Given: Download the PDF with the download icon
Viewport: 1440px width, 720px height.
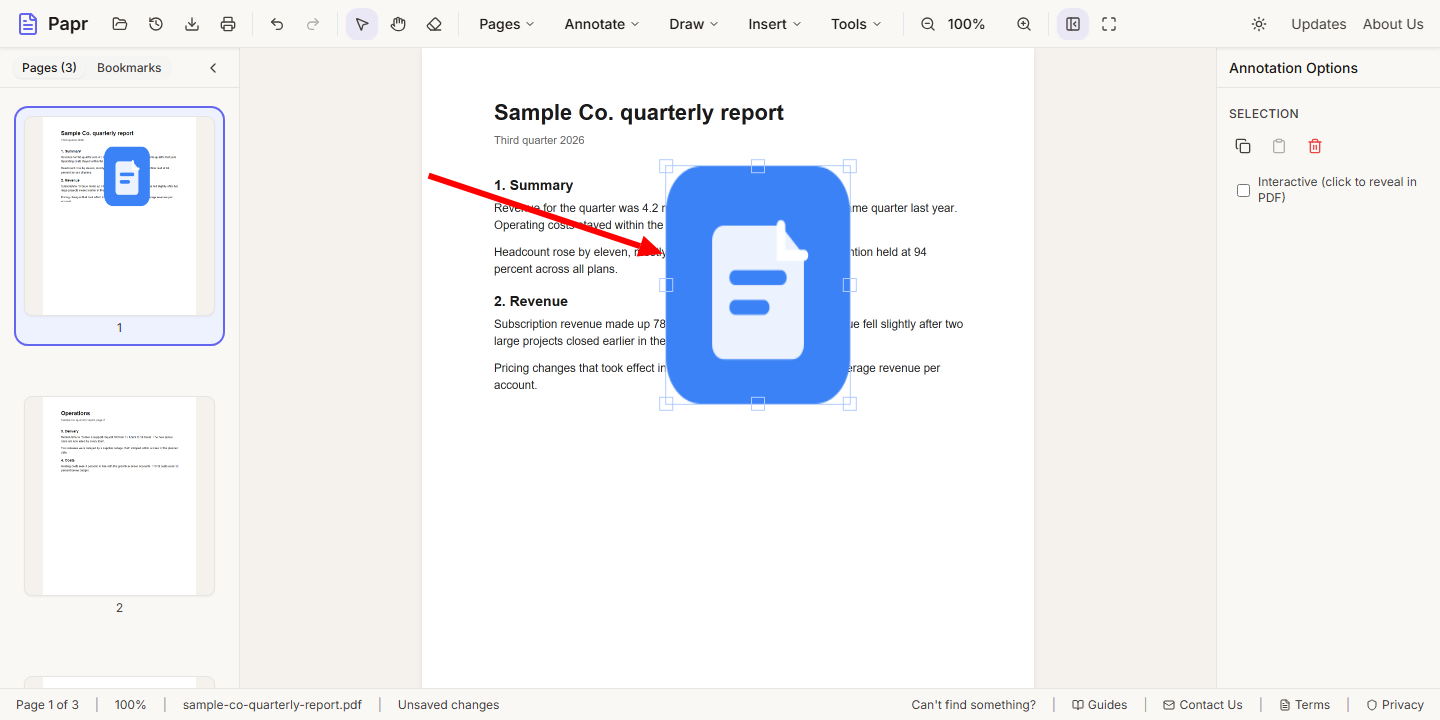Looking at the screenshot, I should tap(192, 24).
